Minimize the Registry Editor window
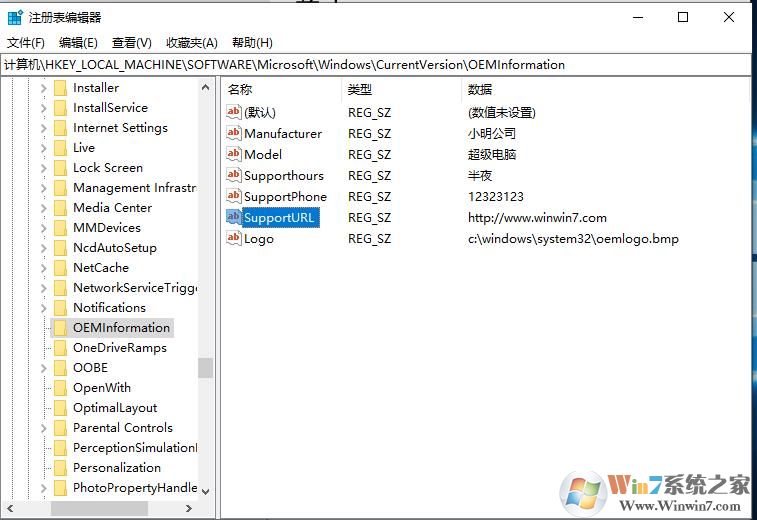The image size is (757, 520). 638,17
